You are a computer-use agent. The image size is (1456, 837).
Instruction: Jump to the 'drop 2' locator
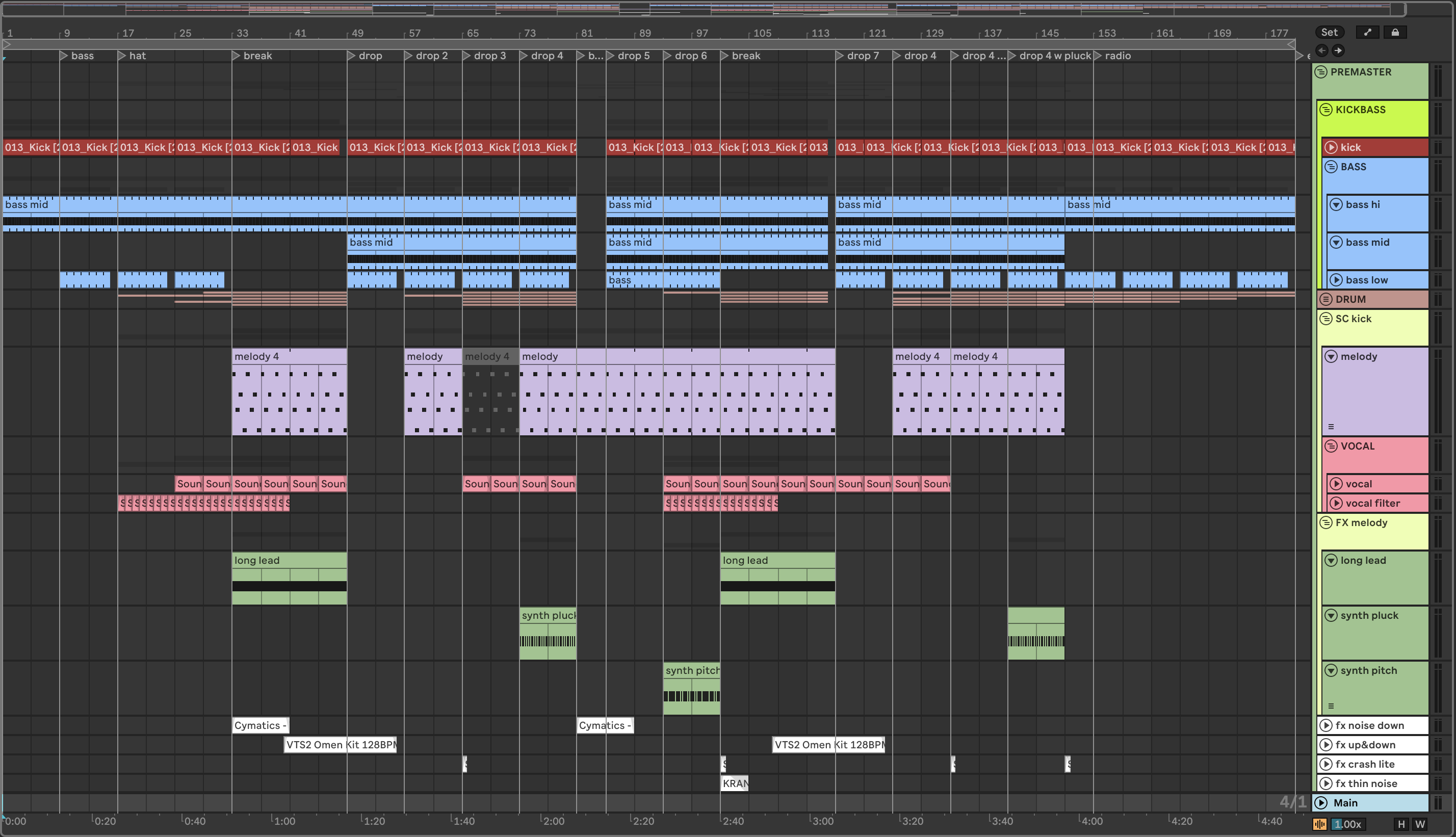click(x=408, y=56)
